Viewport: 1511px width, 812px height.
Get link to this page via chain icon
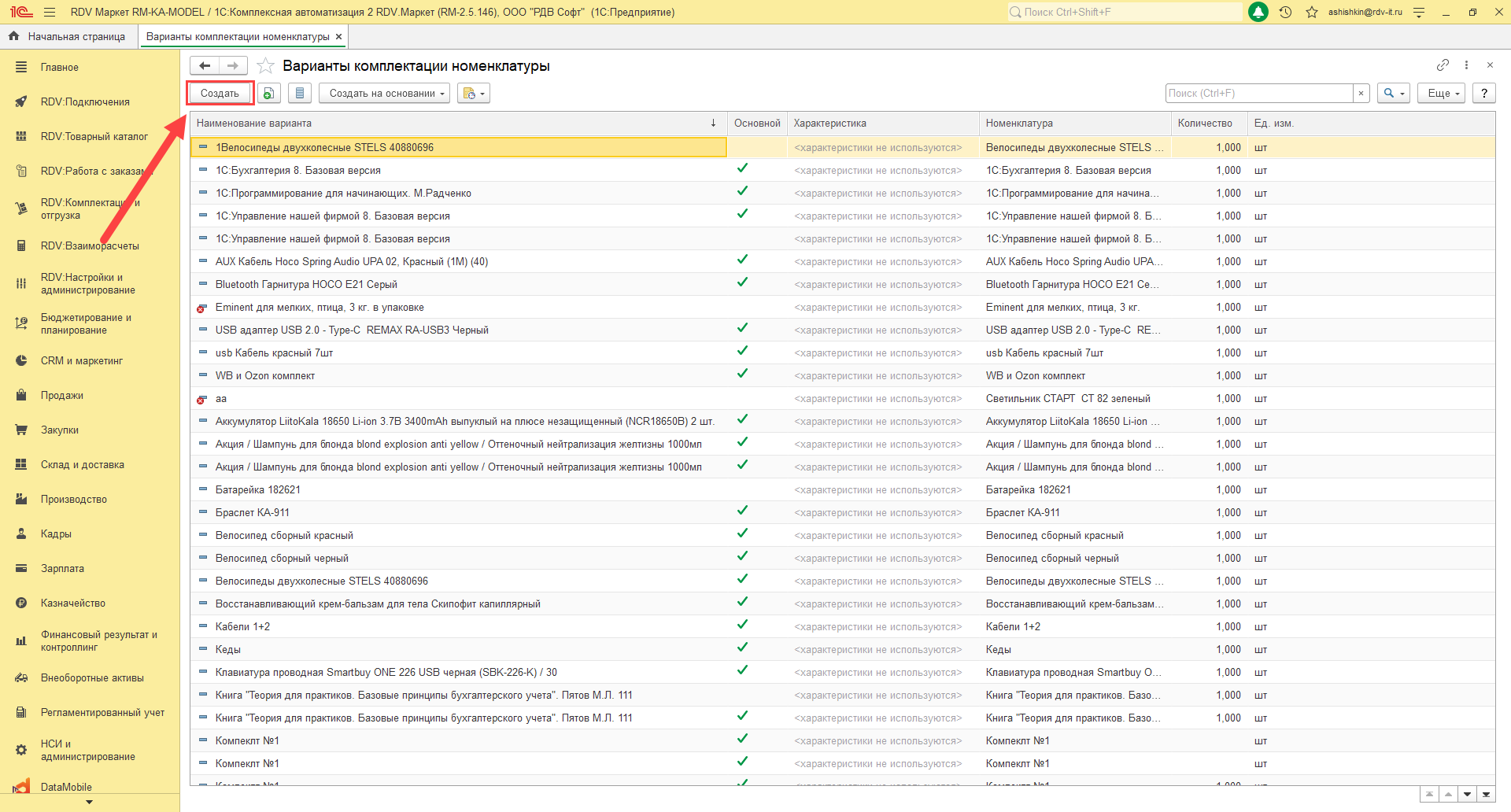(x=1442, y=65)
